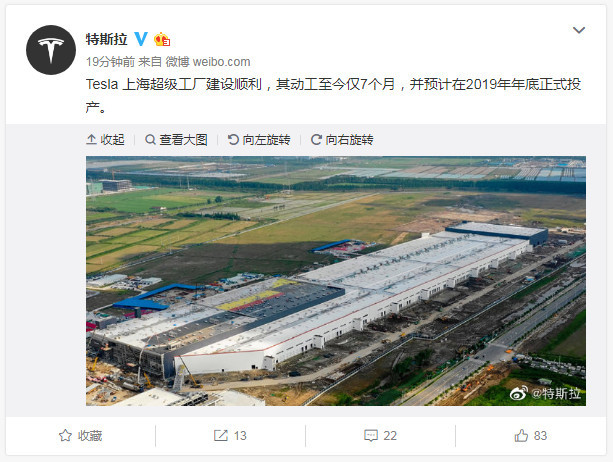Click the upward arrow collapse icon
Screen dimensions: 613x462
(91, 140)
